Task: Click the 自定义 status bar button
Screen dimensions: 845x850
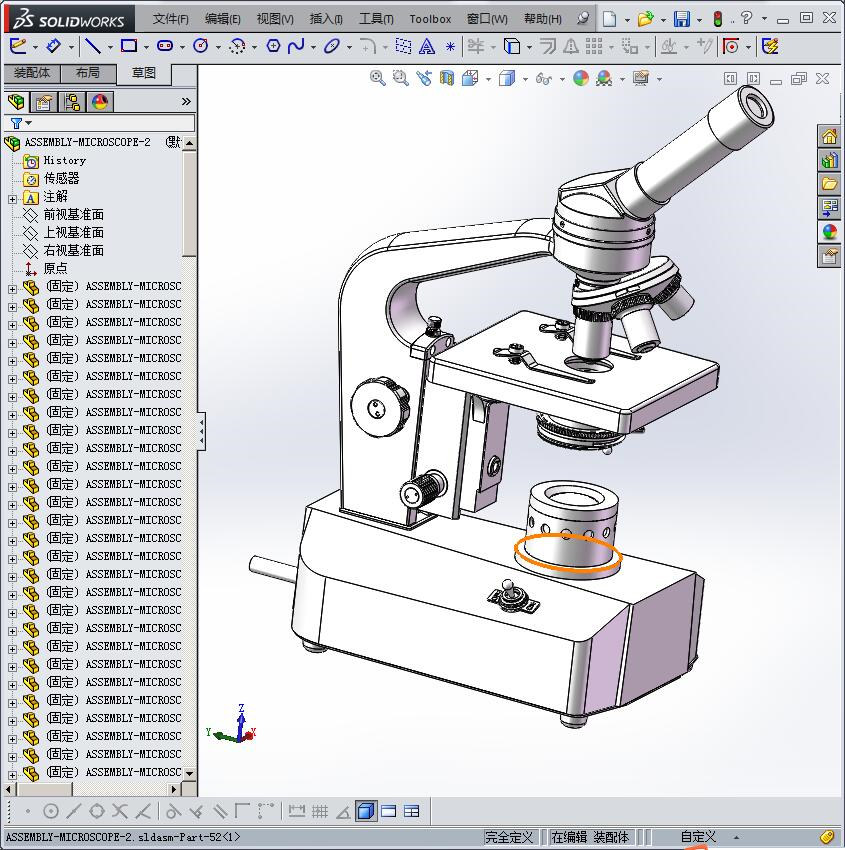Action: 698,836
